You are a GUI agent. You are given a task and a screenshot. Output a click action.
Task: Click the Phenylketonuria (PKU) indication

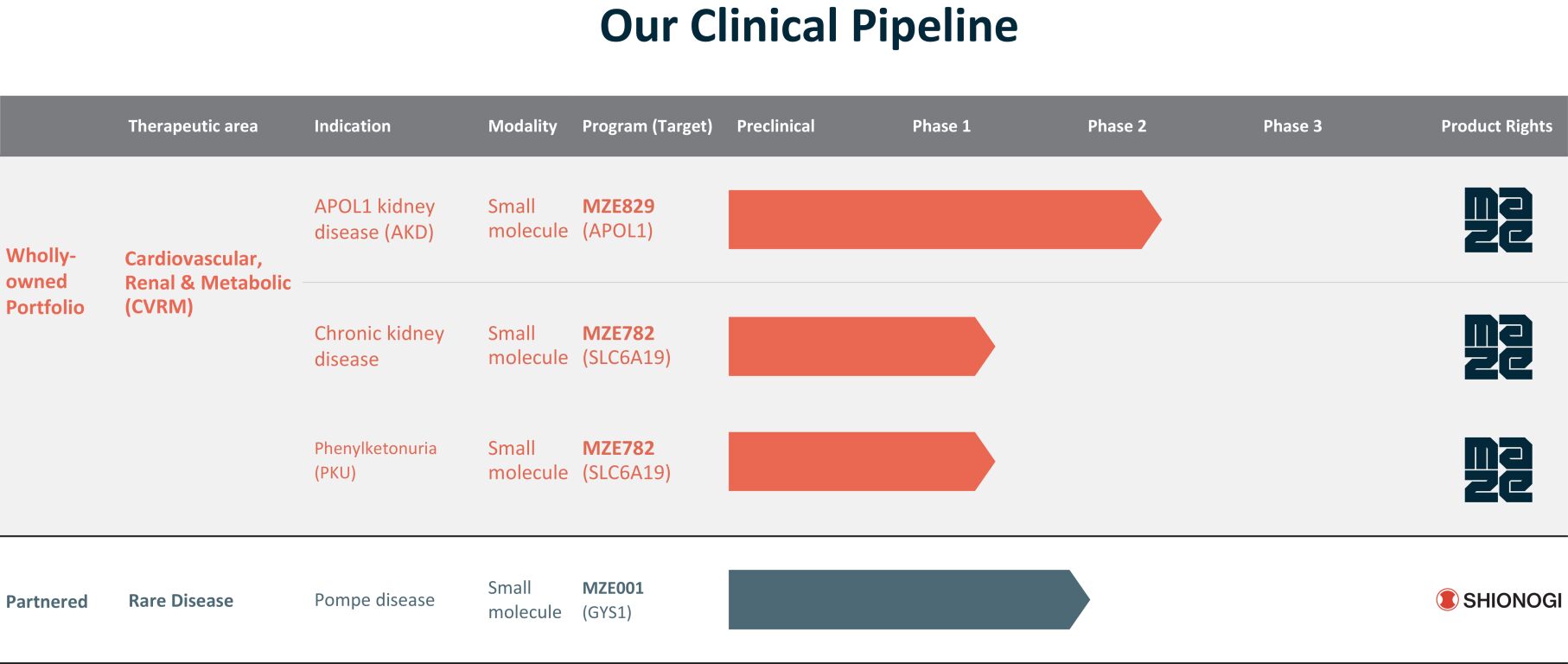click(374, 460)
